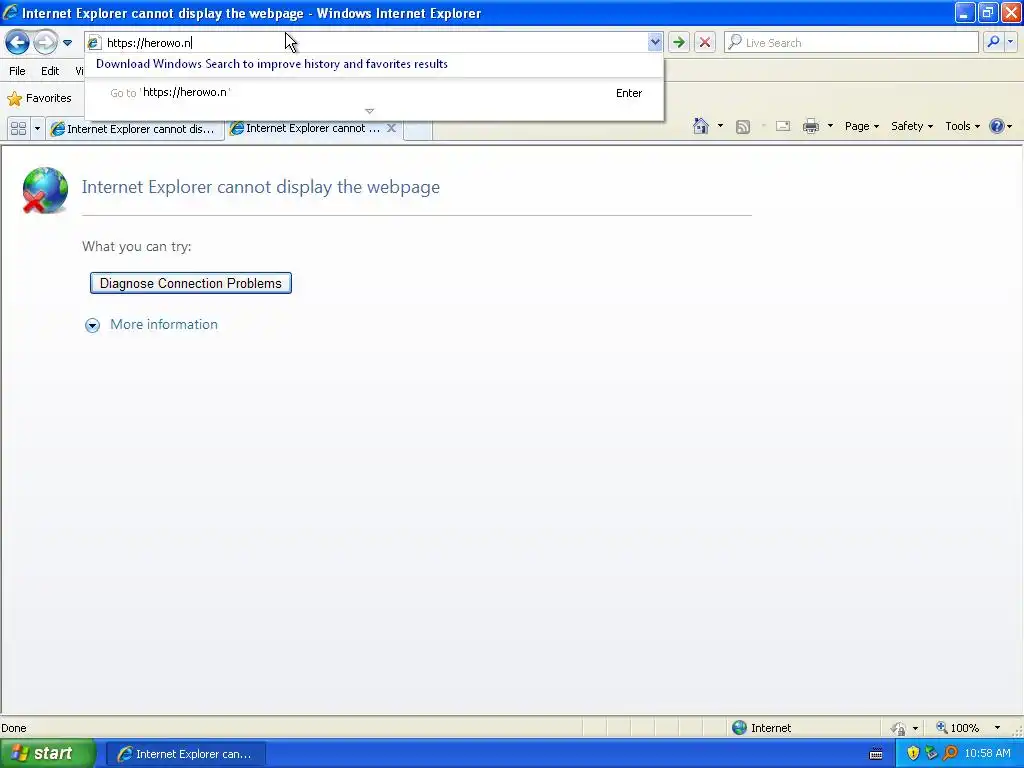The height and width of the screenshot is (768, 1024).
Task: Expand the address bar history dropdown
Action: point(655,43)
